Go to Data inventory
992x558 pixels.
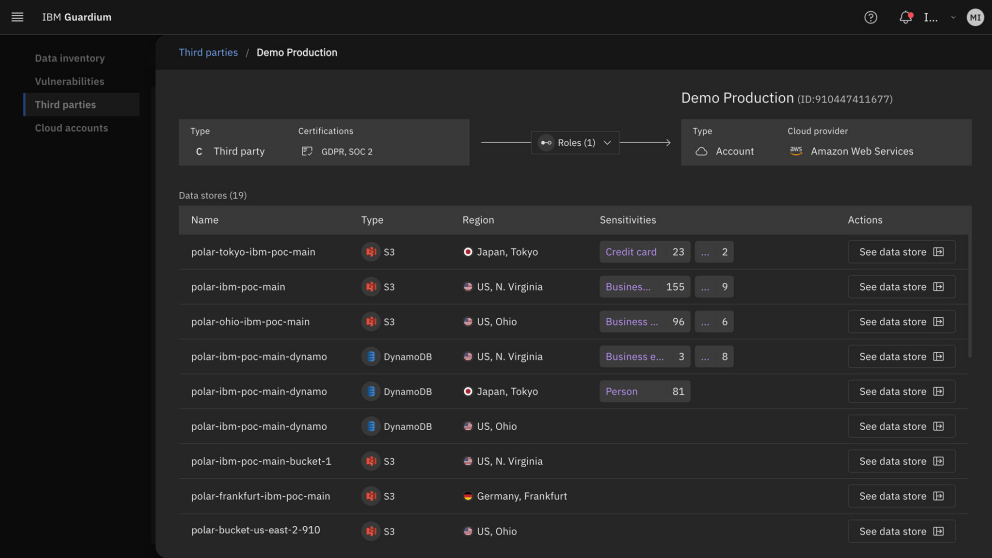click(70, 58)
